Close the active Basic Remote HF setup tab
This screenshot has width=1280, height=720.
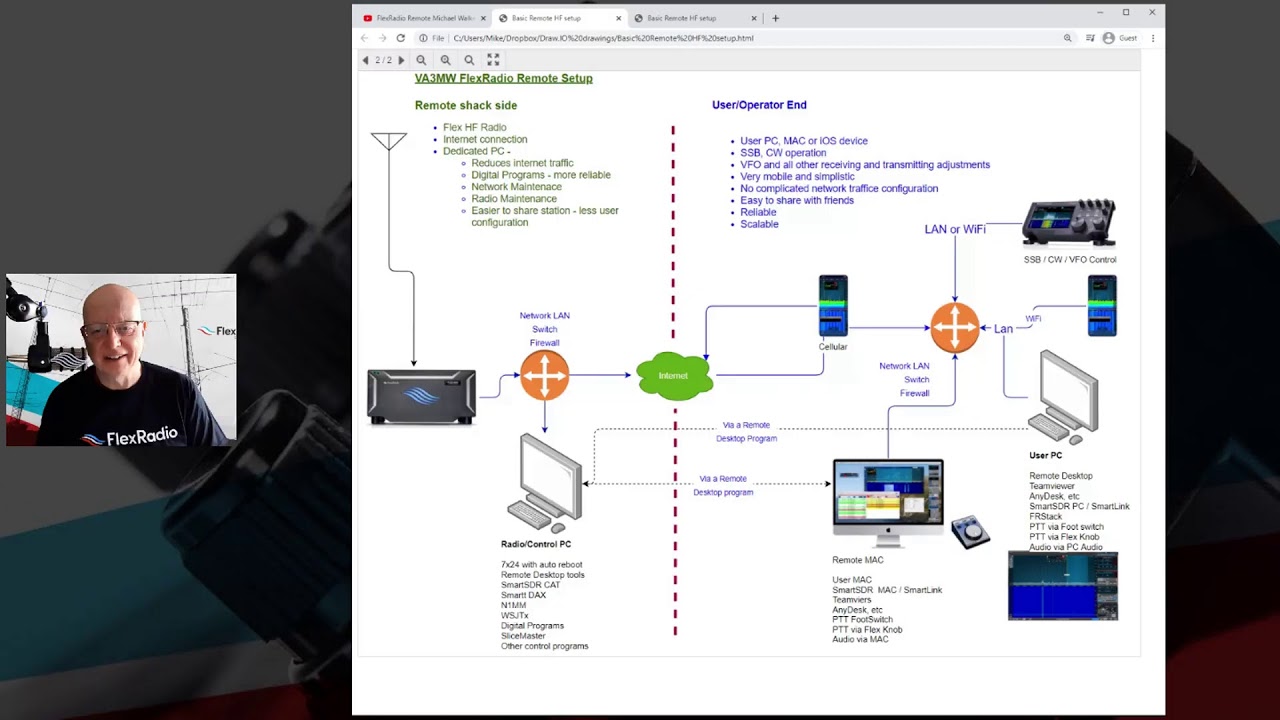pos(618,18)
